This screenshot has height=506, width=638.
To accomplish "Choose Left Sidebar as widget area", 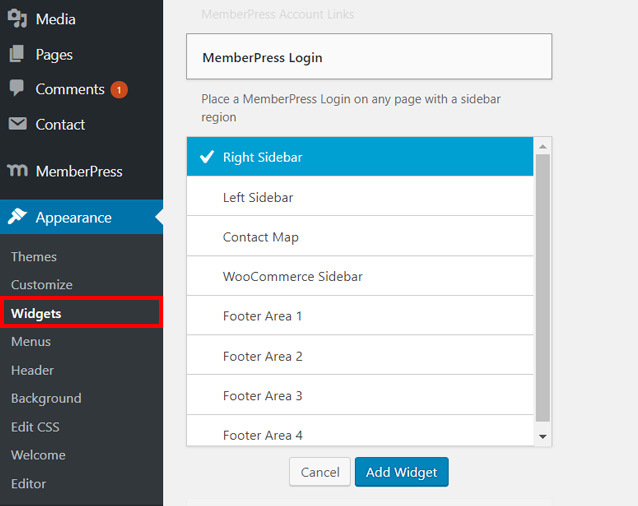I will coord(360,197).
